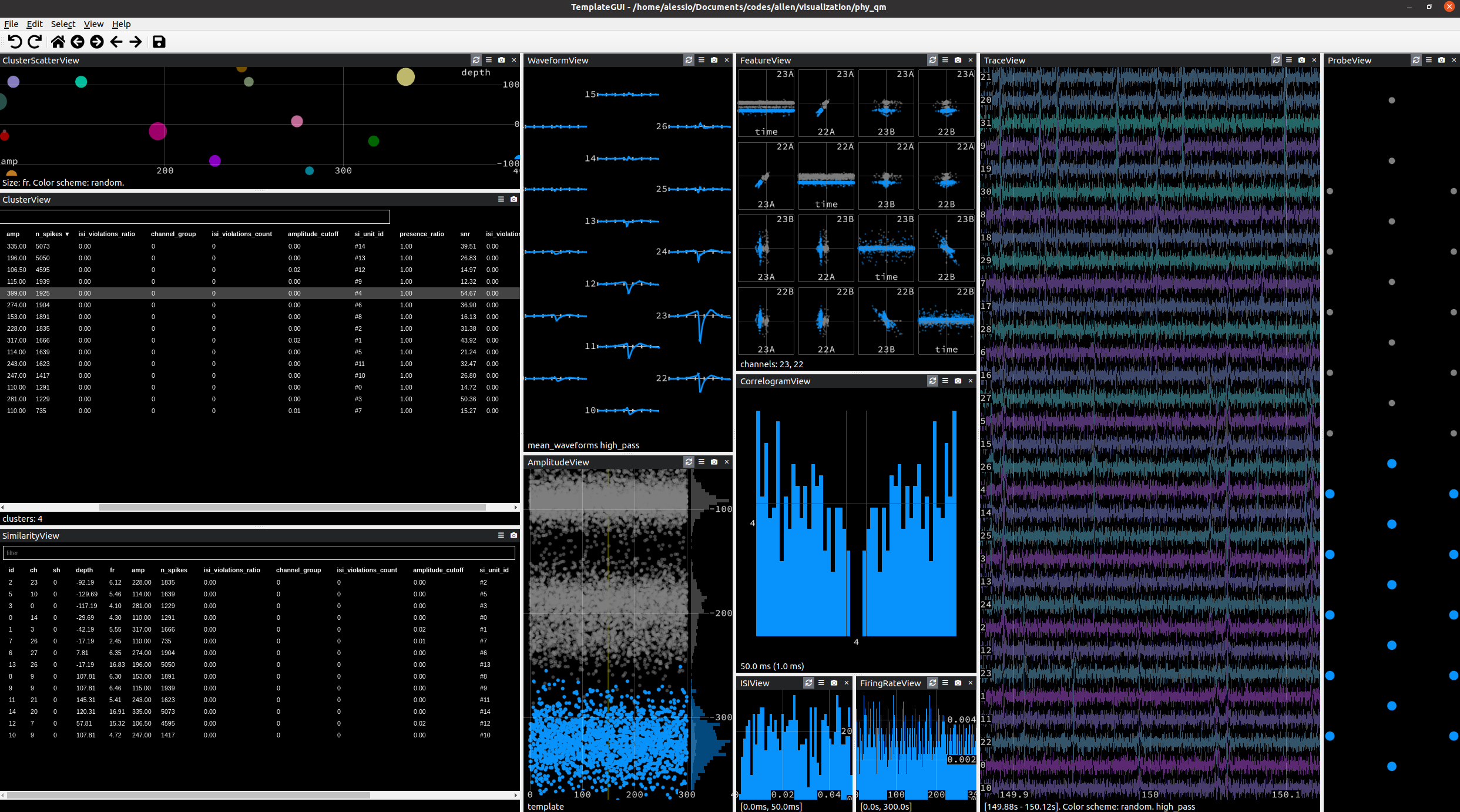The height and width of the screenshot is (812, 1460).
Task: Open the Select menu
Action: 63,24
